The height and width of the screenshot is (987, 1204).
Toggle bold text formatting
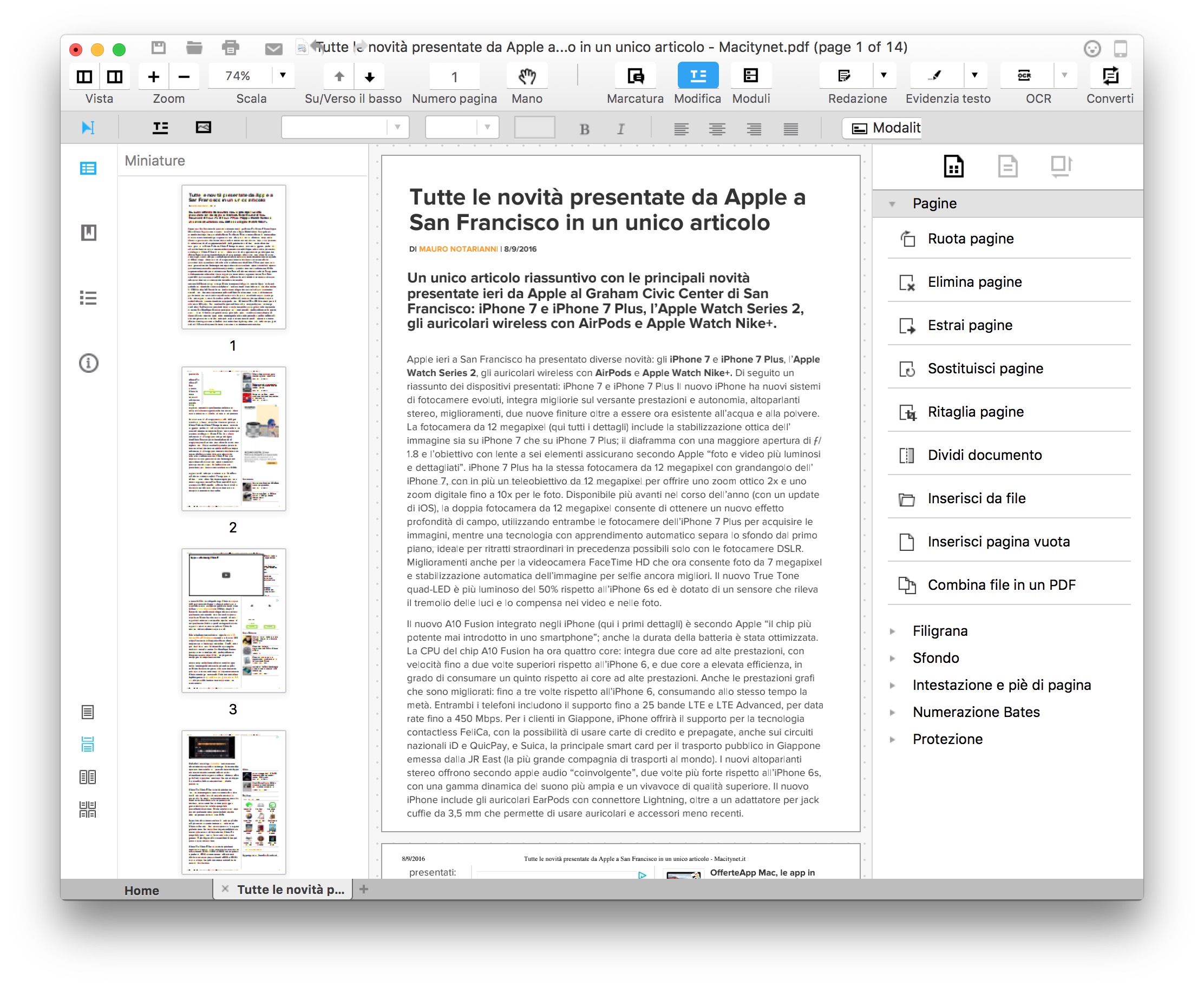[x=584, y=129]
